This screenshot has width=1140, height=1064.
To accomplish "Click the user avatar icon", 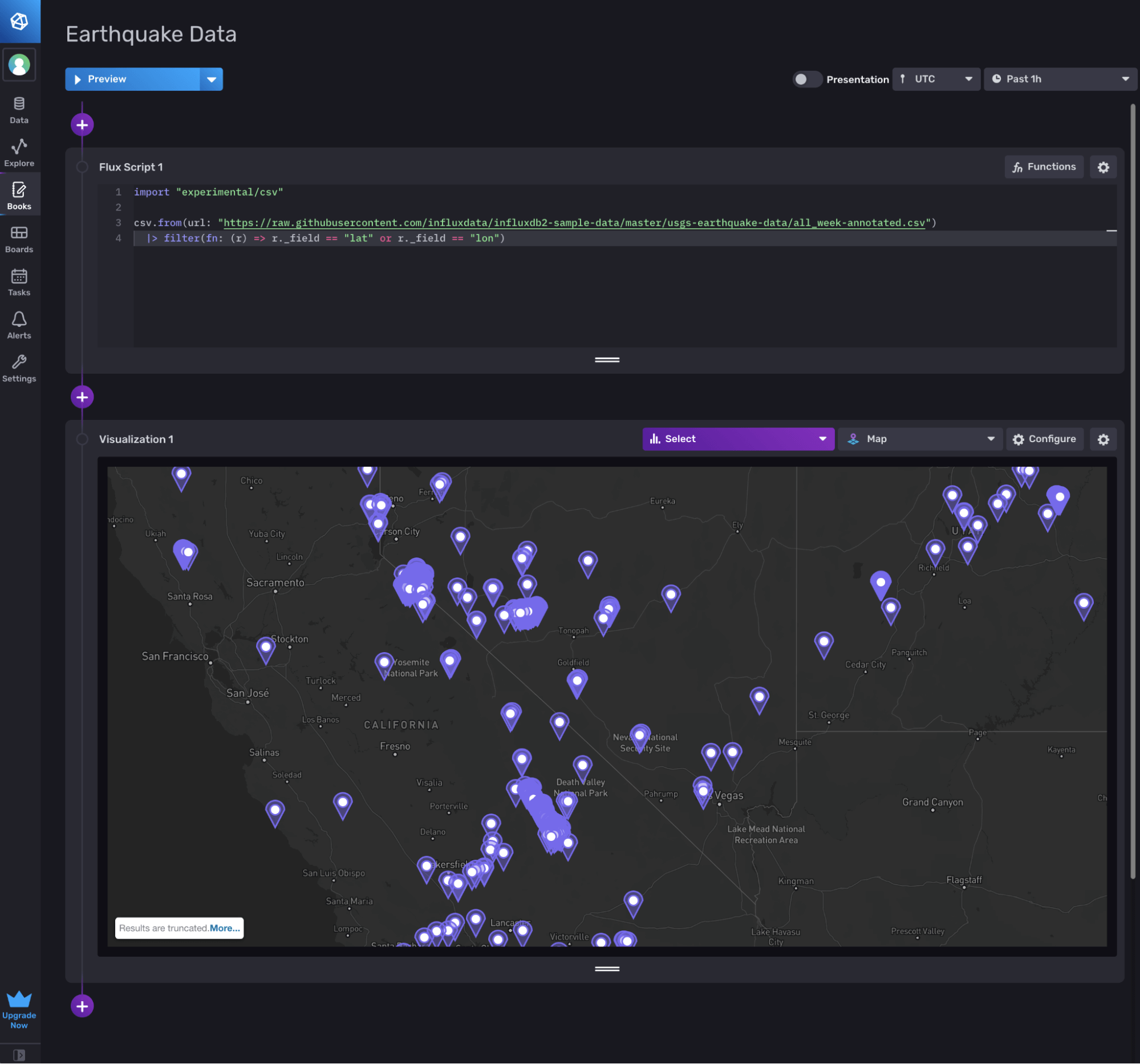I will point(19,65).
